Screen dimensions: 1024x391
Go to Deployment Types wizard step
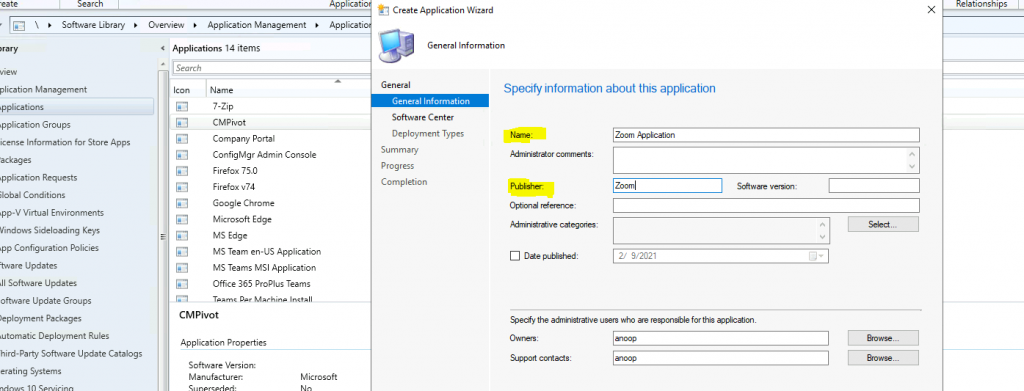(x=428, y=134)
